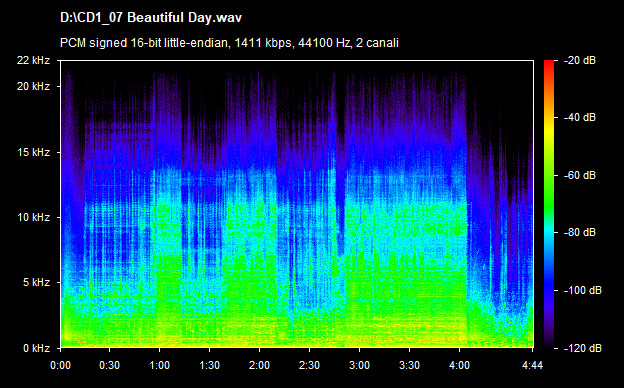Screen dimensions: 624x388
Task: Click the '2:30' time axis label
Action: point(309,365)
